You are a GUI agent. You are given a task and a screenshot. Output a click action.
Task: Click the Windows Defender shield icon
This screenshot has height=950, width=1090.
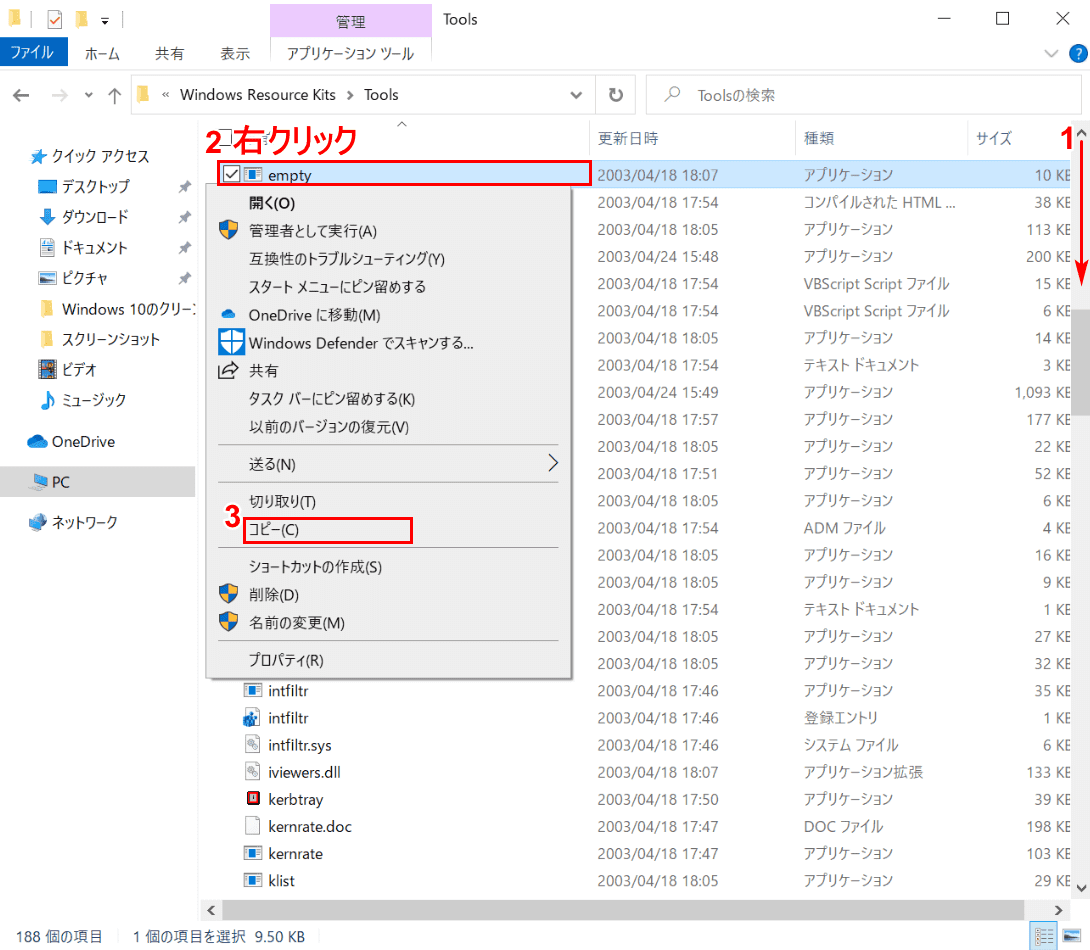(231, 343)
